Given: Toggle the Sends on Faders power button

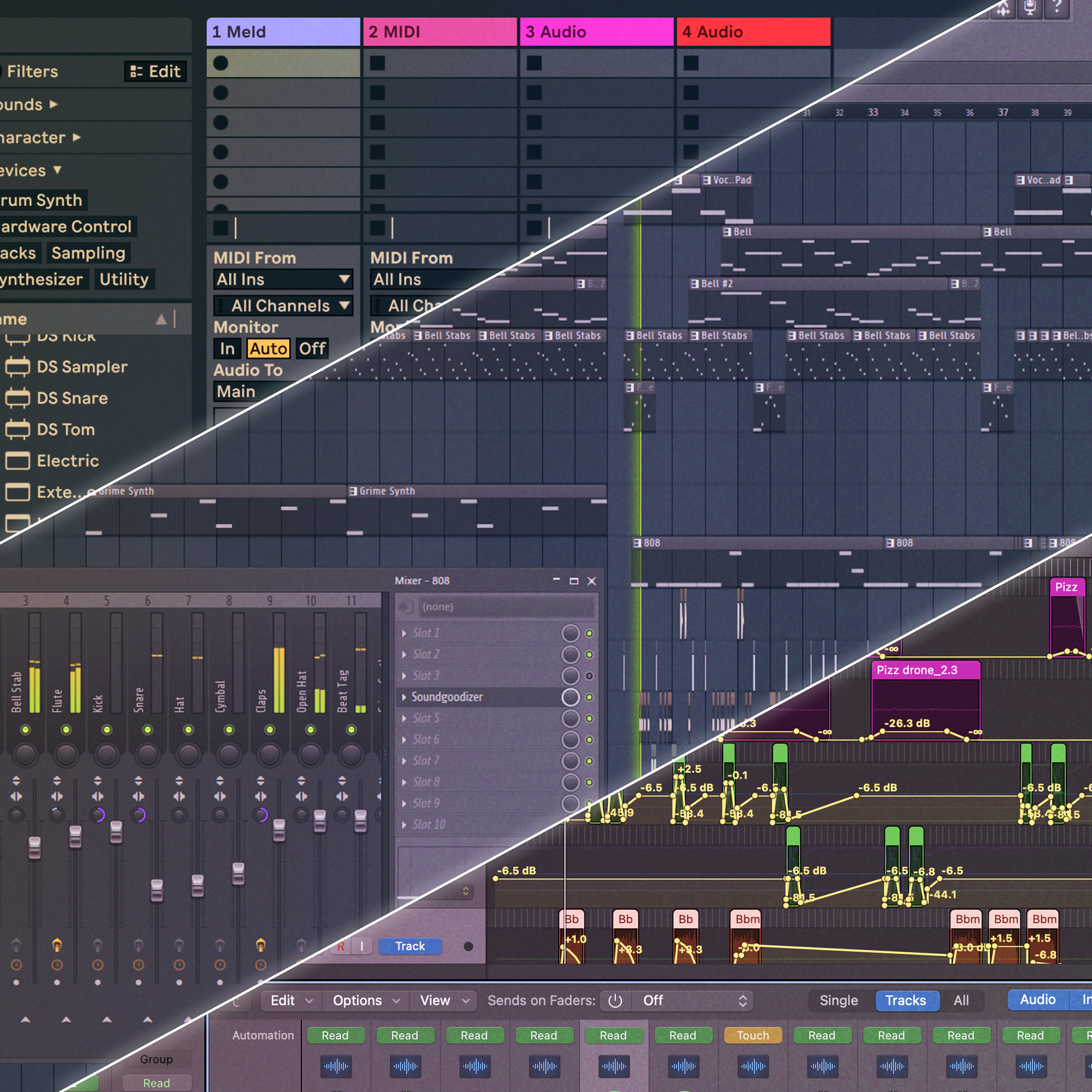Looking at the screenshot, I should [615, 1001].
